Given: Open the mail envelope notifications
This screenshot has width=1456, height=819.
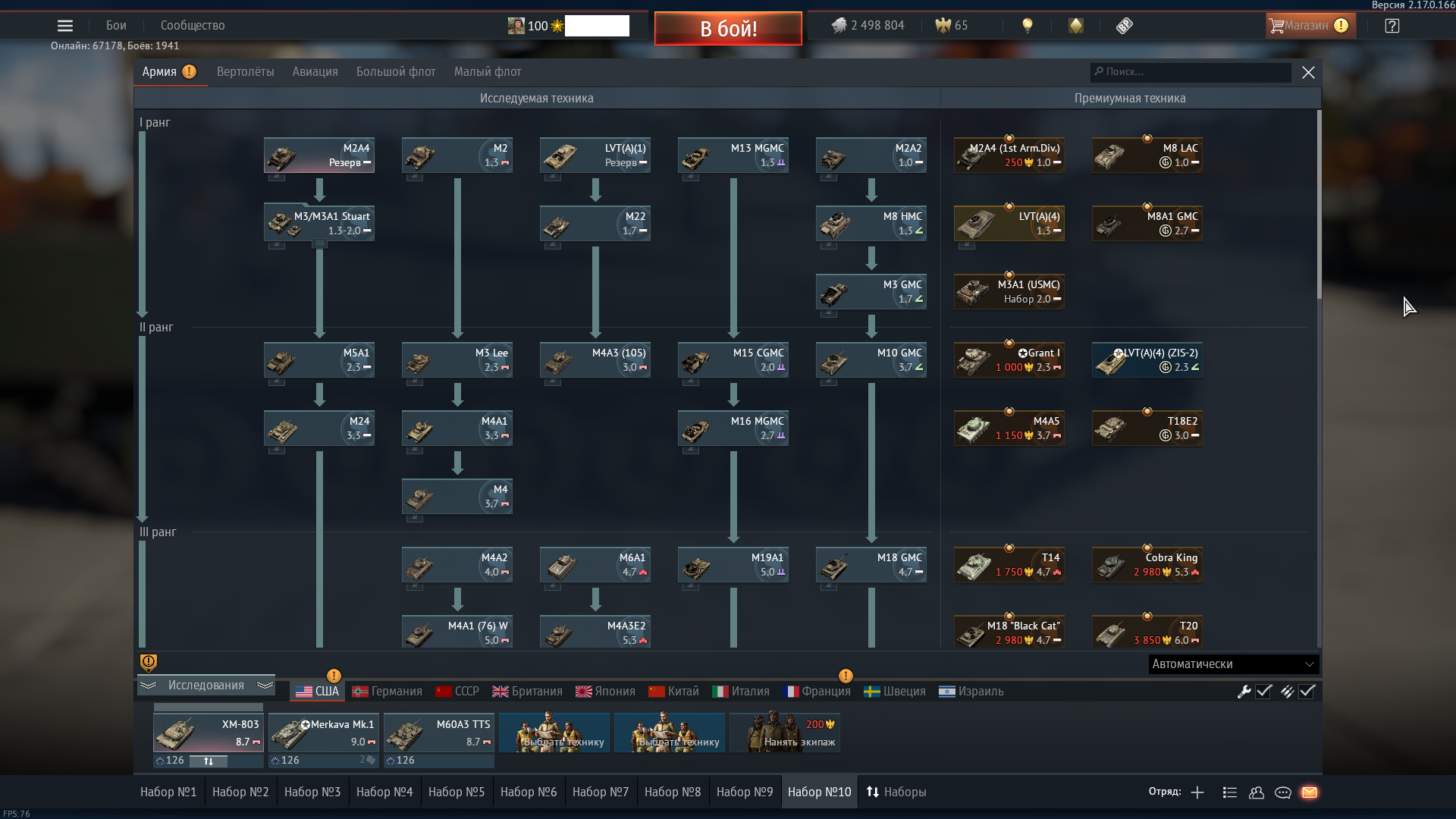Looking at the screenshot, I should [1310, 792].
